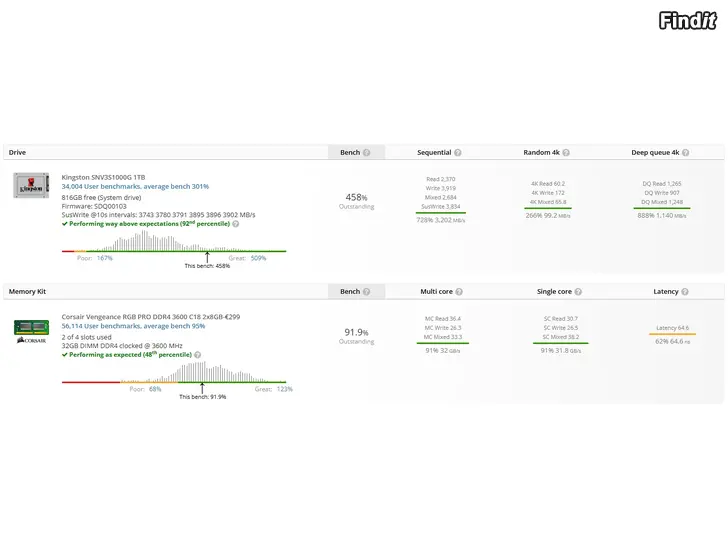Click the 91% 32 GB/s multi core result
This screenshot has width=728, height=546.
pos(442,351)
